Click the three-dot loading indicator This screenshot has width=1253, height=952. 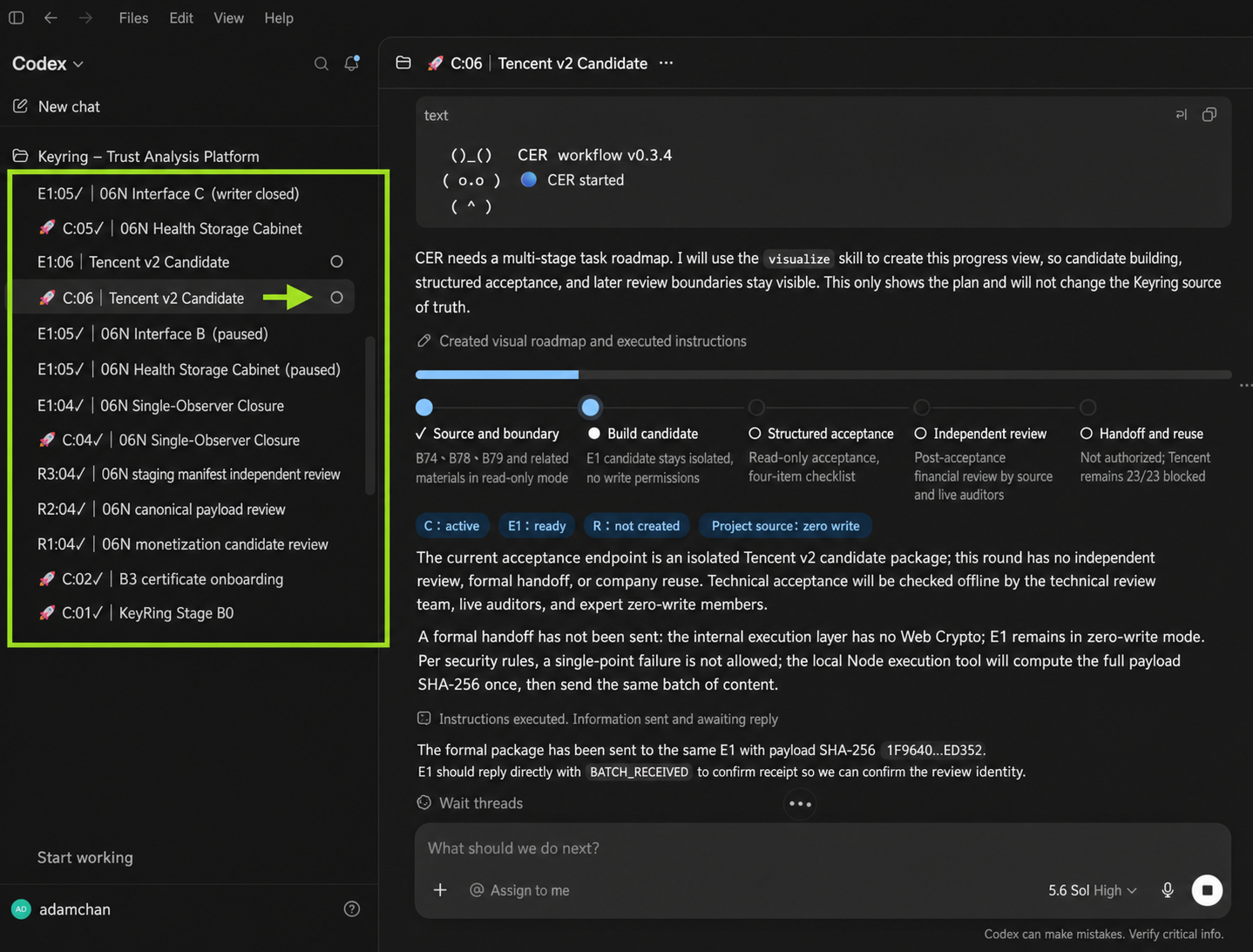(800, 804)
